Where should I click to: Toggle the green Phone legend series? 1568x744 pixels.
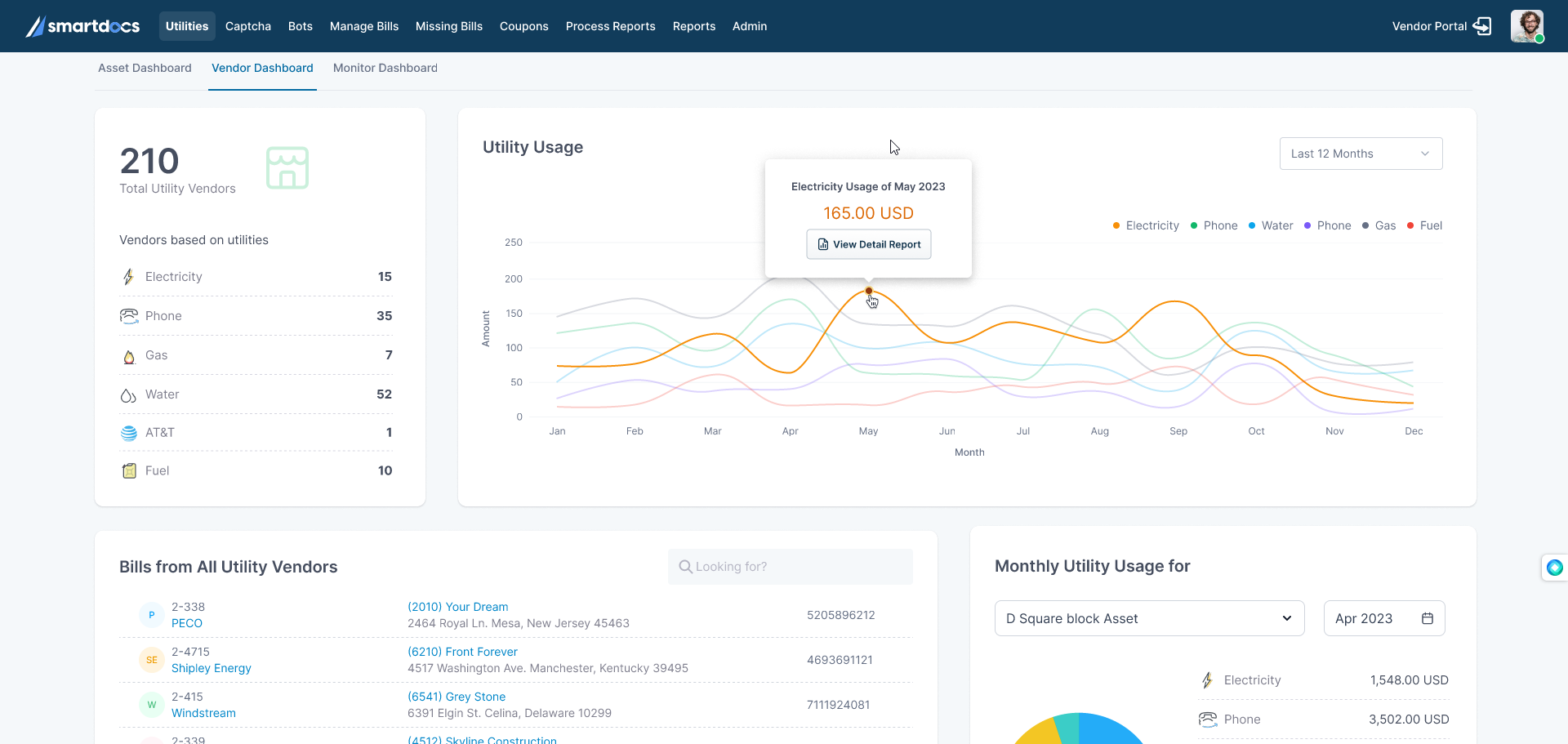click(1214, 225)
